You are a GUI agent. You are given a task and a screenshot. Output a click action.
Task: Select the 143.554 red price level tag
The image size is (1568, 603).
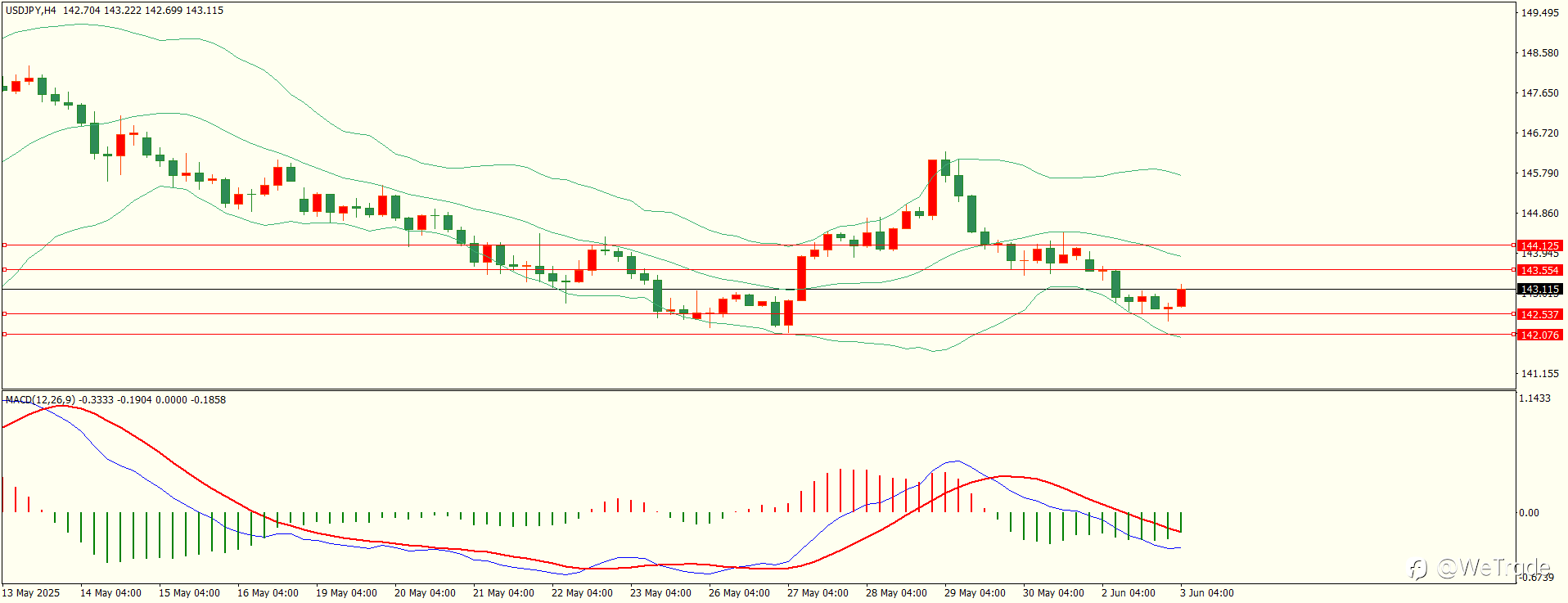1539,270
